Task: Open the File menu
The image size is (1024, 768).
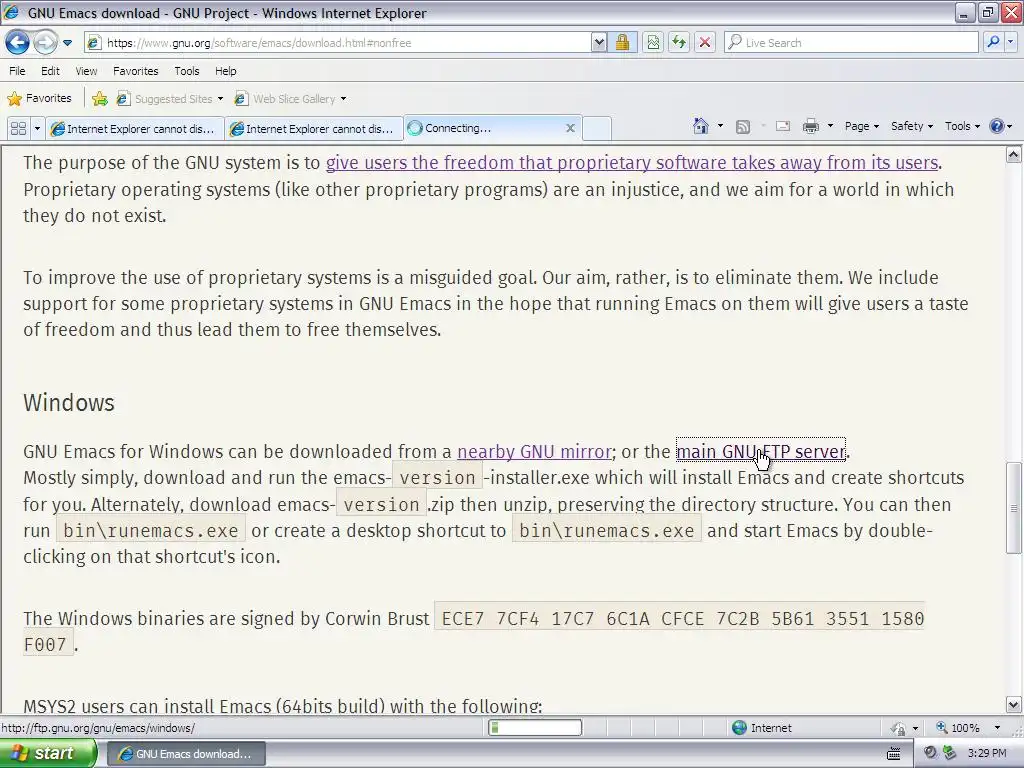Action: [18, 71]
